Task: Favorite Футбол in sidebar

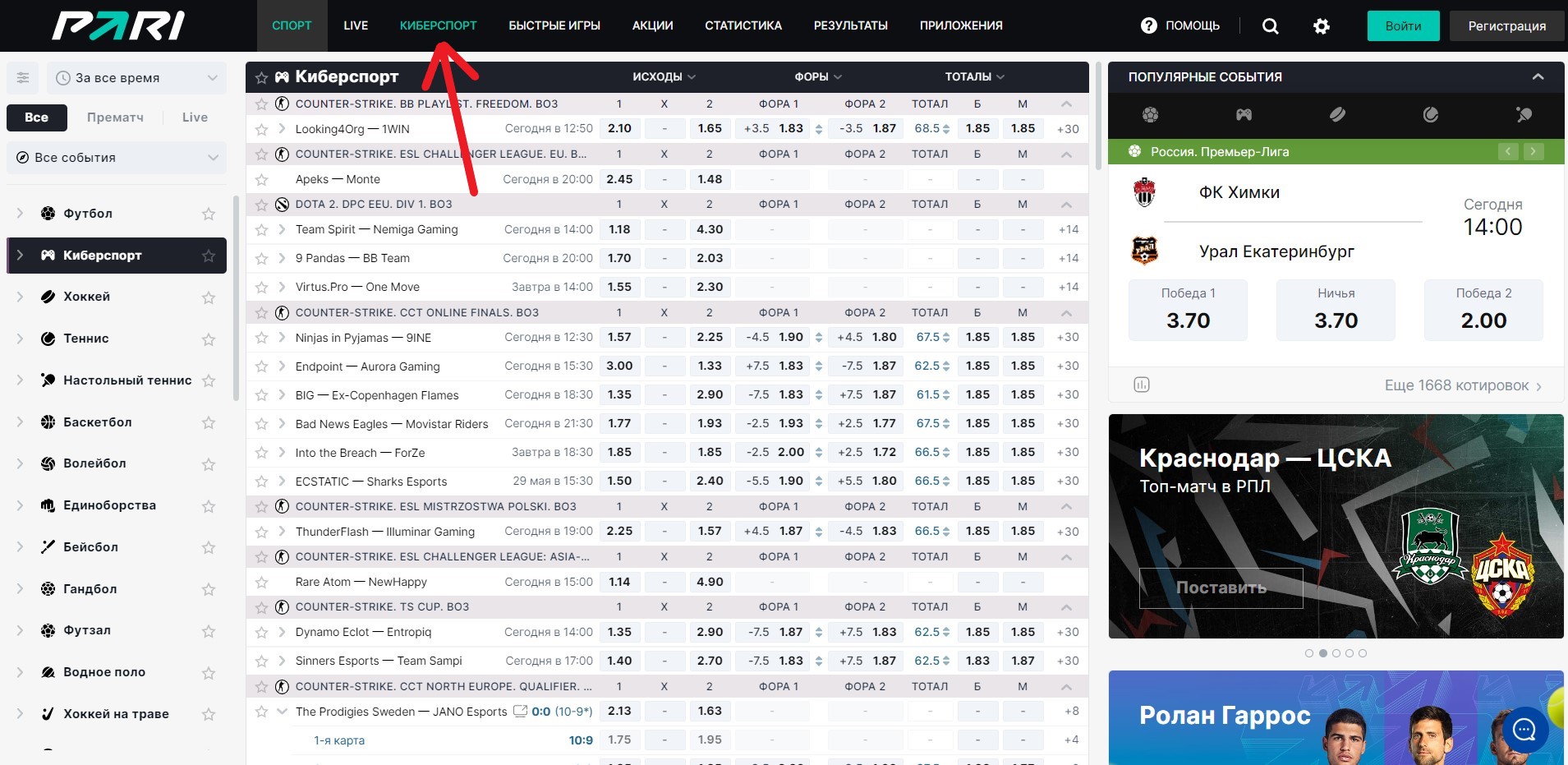Action: pyautogui.click(x=209, y=214)
